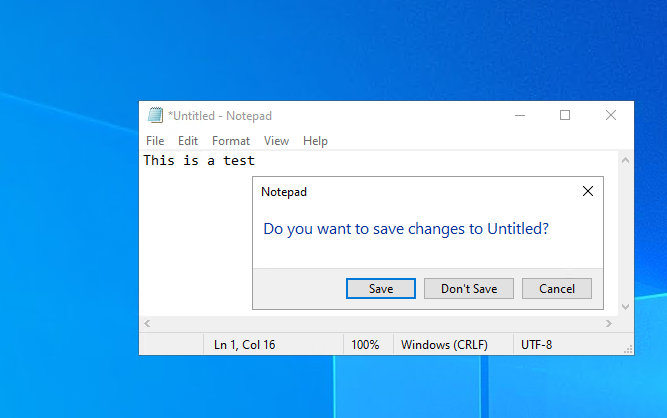
Task: Click the Save button in the dialog
Action: [x=381, y=289]
